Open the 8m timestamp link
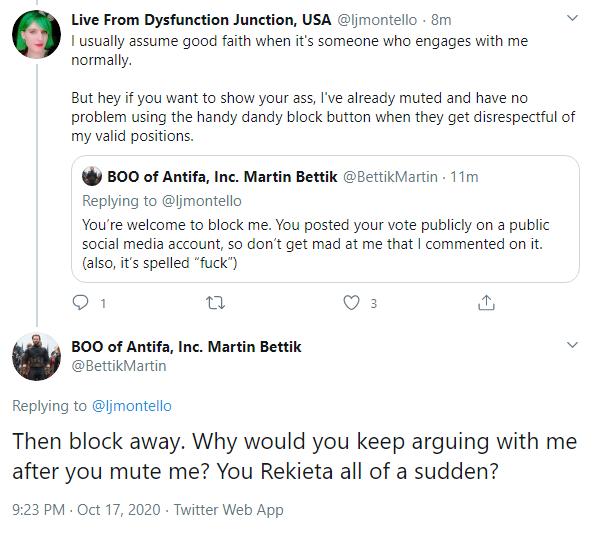 coord(441,20)
